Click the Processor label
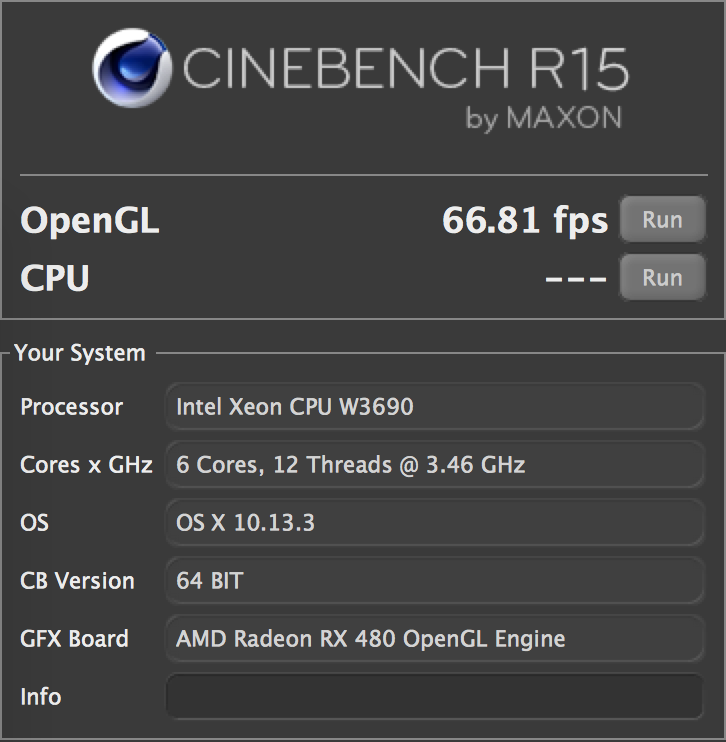 (x=71, y=407)
